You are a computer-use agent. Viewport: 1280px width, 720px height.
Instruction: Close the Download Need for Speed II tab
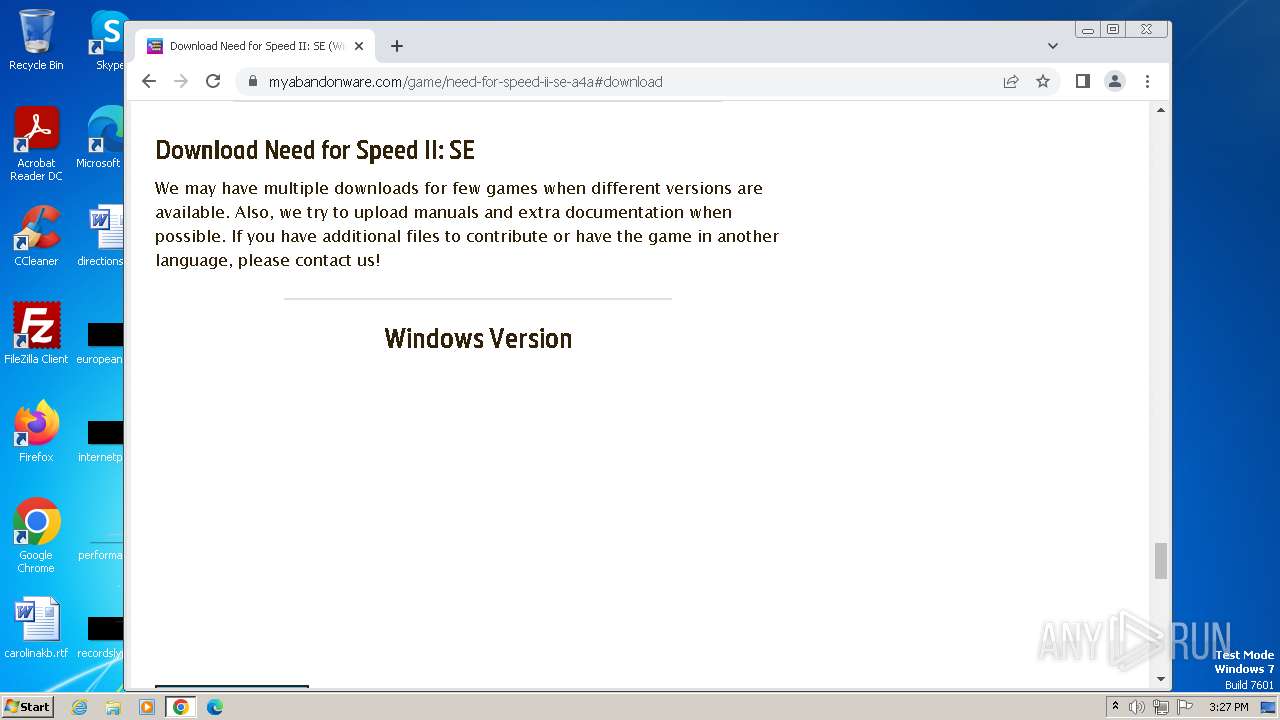pyautogui.click(x=359, y=46)
